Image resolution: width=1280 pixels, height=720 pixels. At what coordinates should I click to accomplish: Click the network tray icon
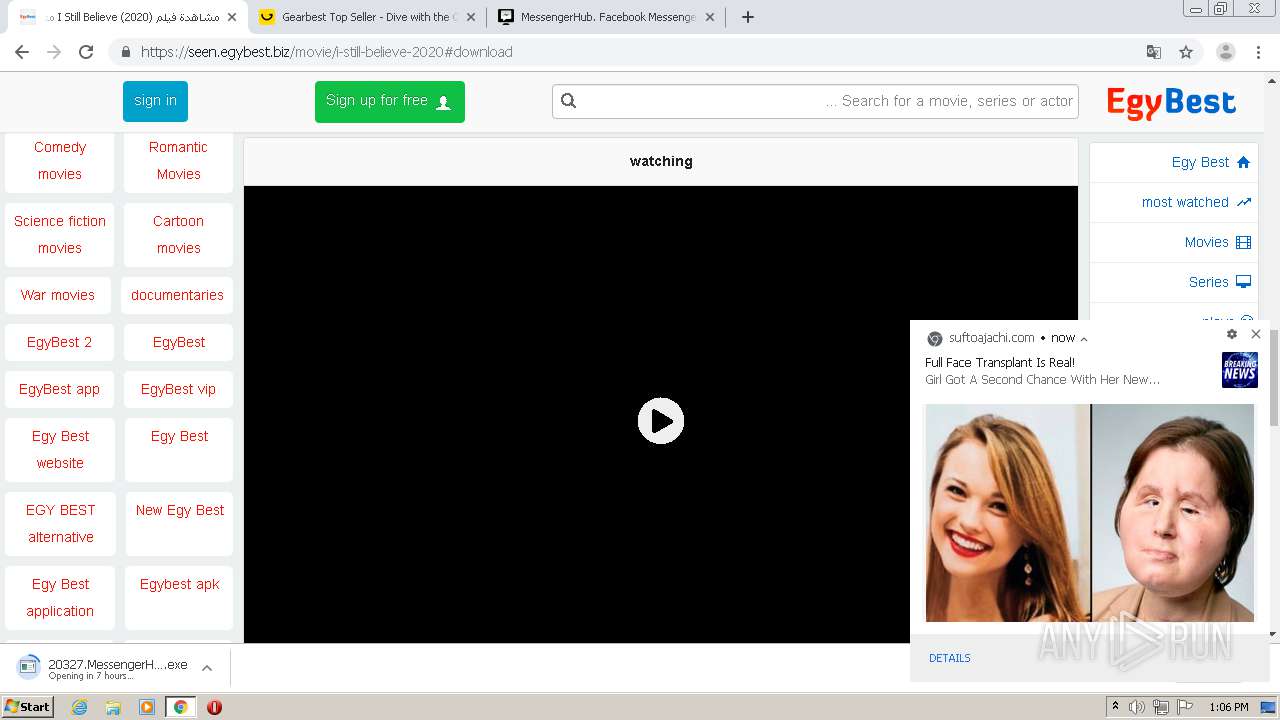point(1161,707)
